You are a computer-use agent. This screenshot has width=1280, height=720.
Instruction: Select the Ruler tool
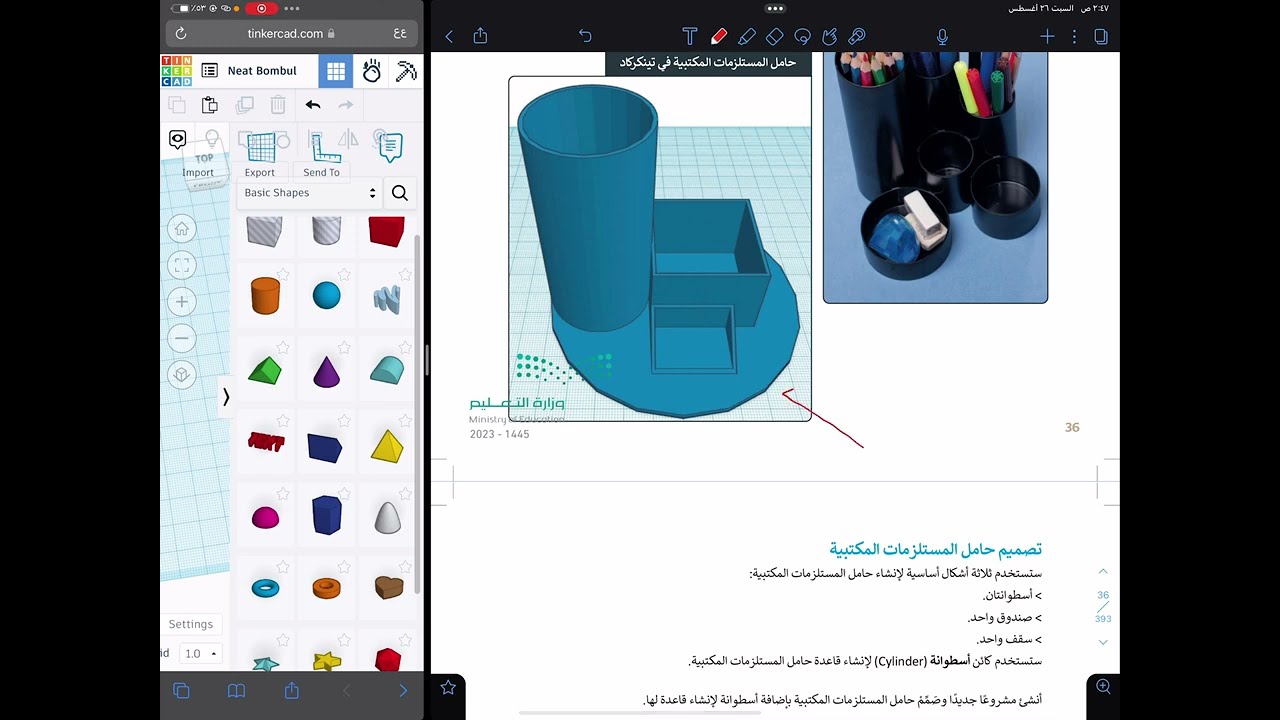click(x=325, y=147)
